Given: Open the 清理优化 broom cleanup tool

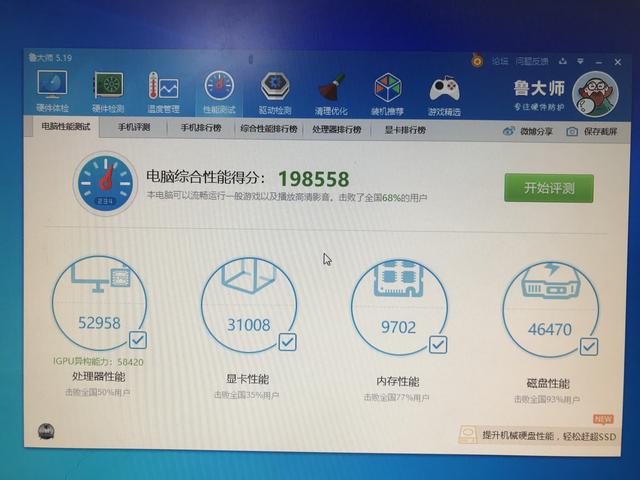Looking at the screenshot, I should 331,94.
